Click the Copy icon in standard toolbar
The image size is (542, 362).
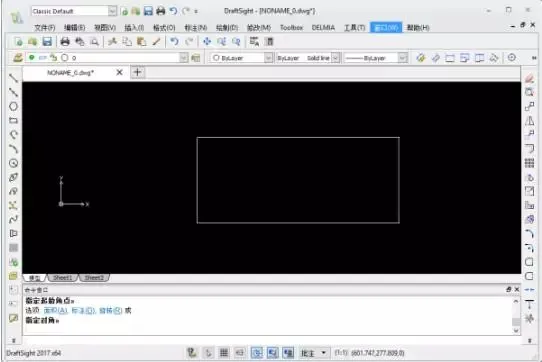(x=127, y=42)
